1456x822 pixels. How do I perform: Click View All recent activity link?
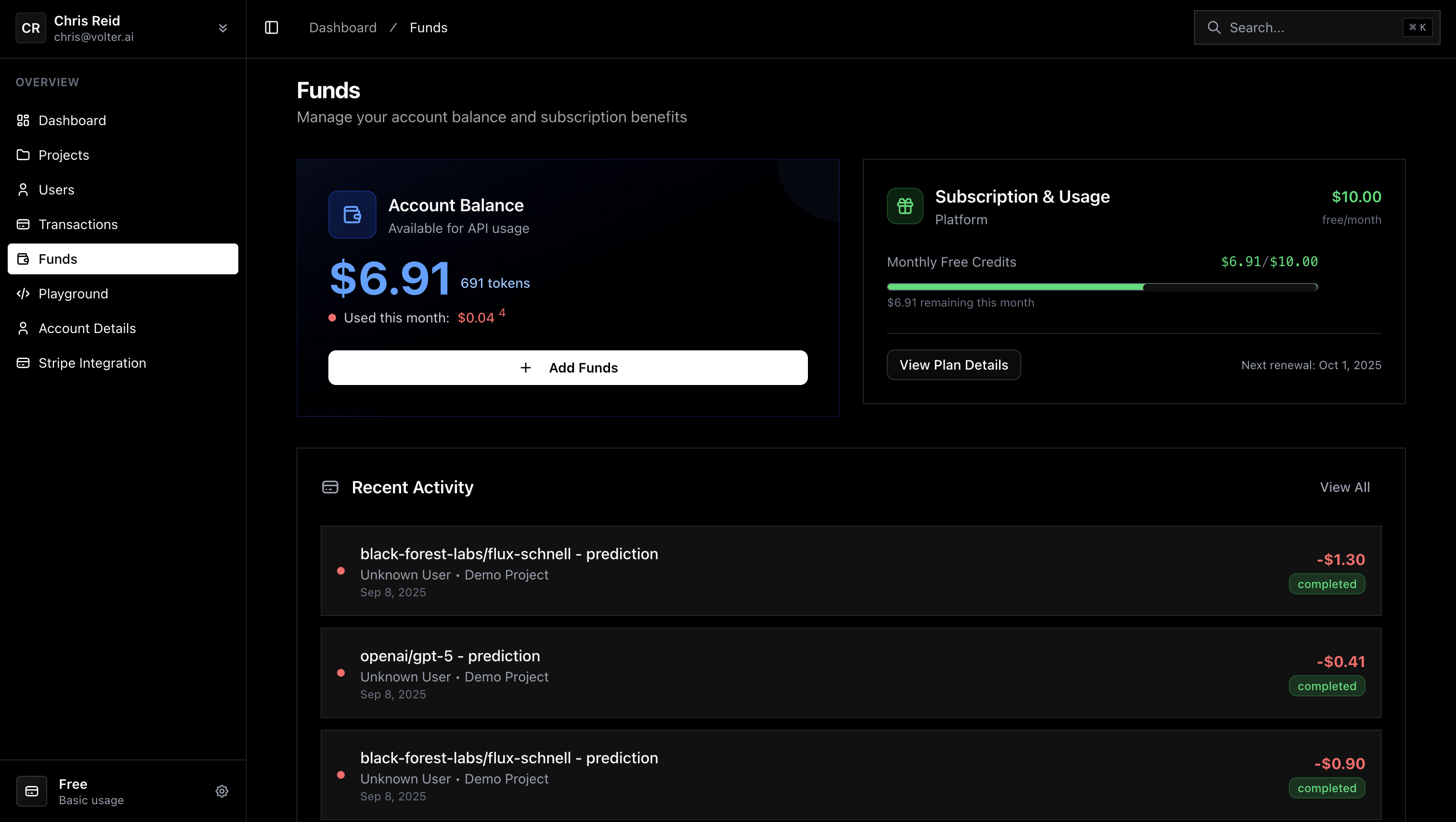click(x=1345, y=487)
